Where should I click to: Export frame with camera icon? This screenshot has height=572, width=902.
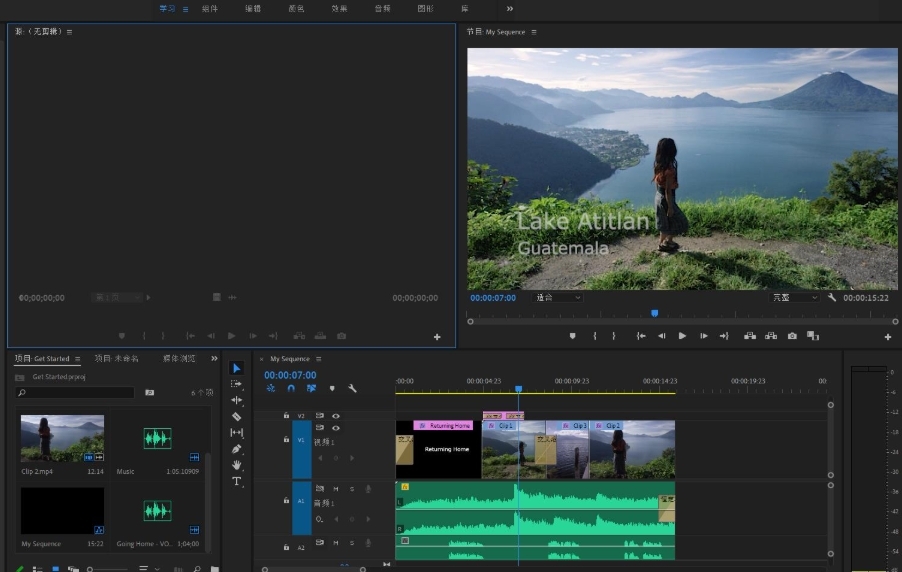pos(792,336)
